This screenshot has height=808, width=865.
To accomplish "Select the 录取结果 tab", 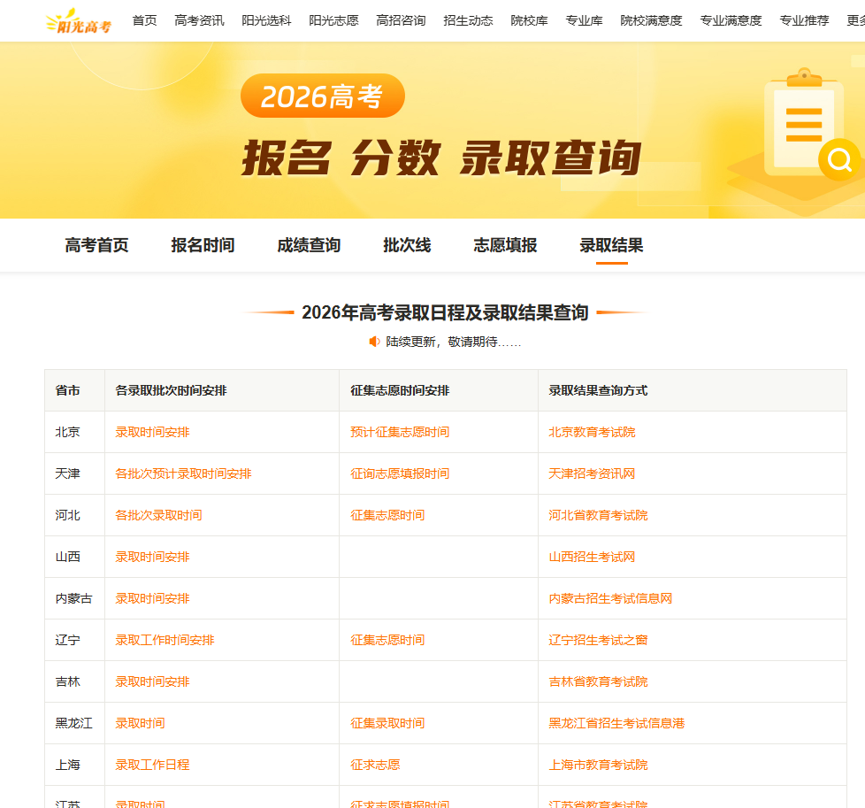I will tap(611, 245).
